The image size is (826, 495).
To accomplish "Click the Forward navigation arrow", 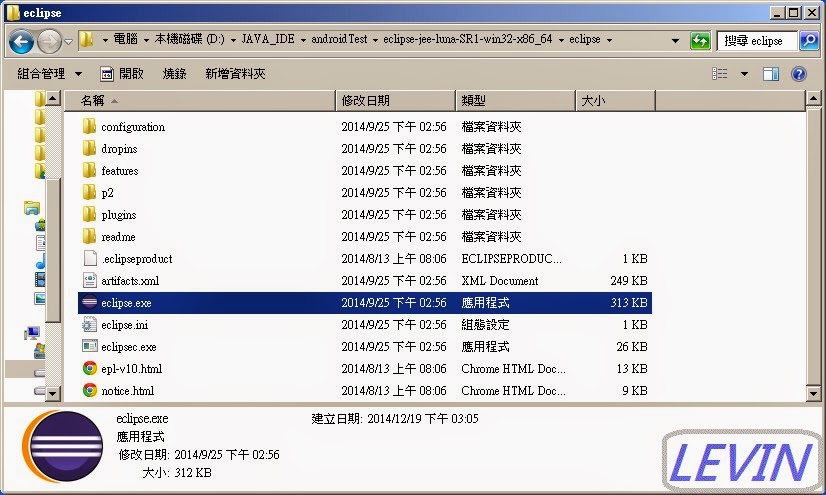I will point(50,42).
